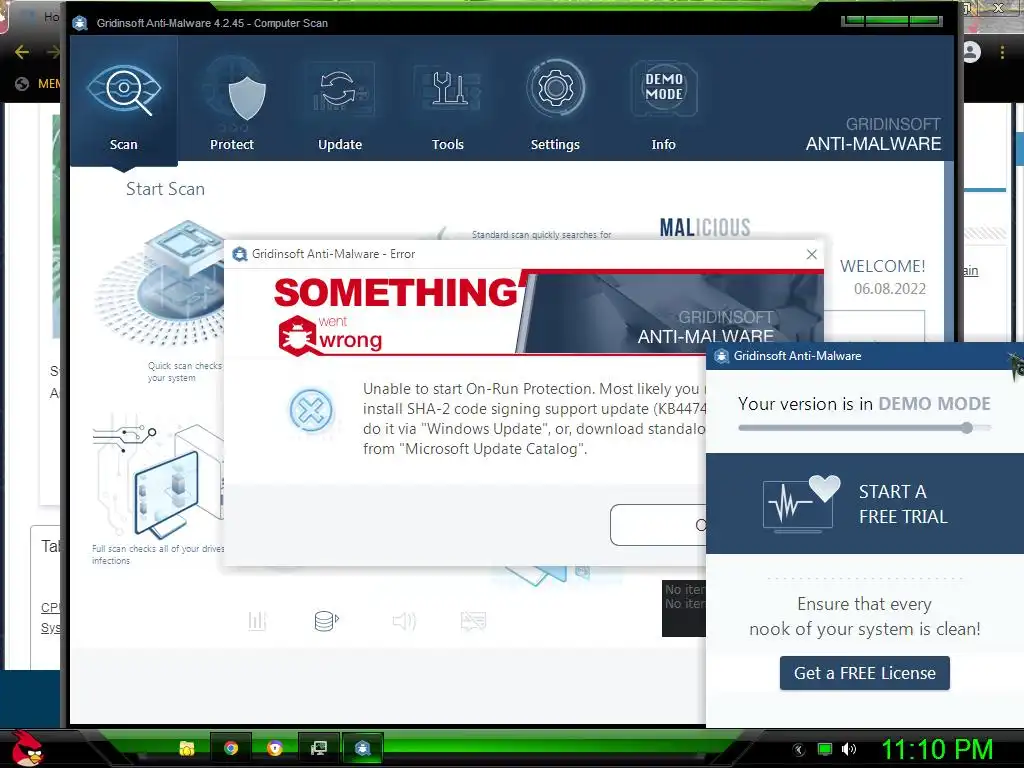Close the Error dialog with X

(812, 254)
